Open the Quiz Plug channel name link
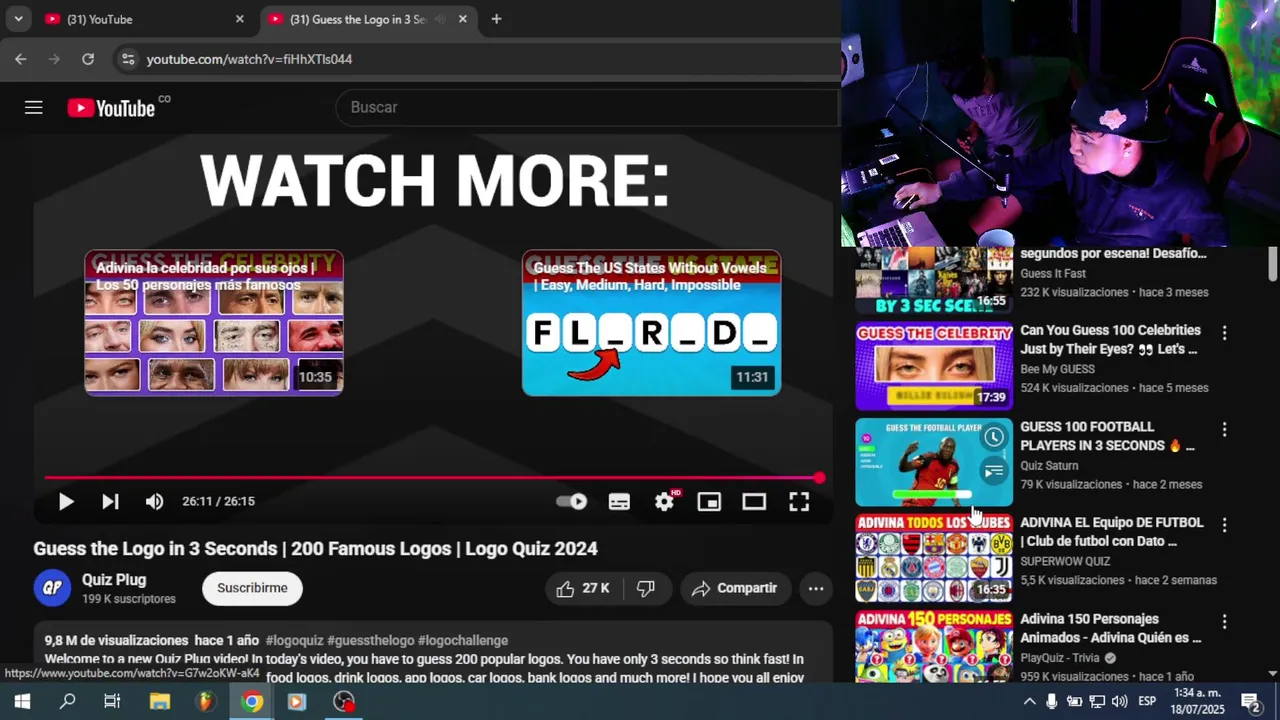This screenshot has width=1280, height=720. click(114, 580)
